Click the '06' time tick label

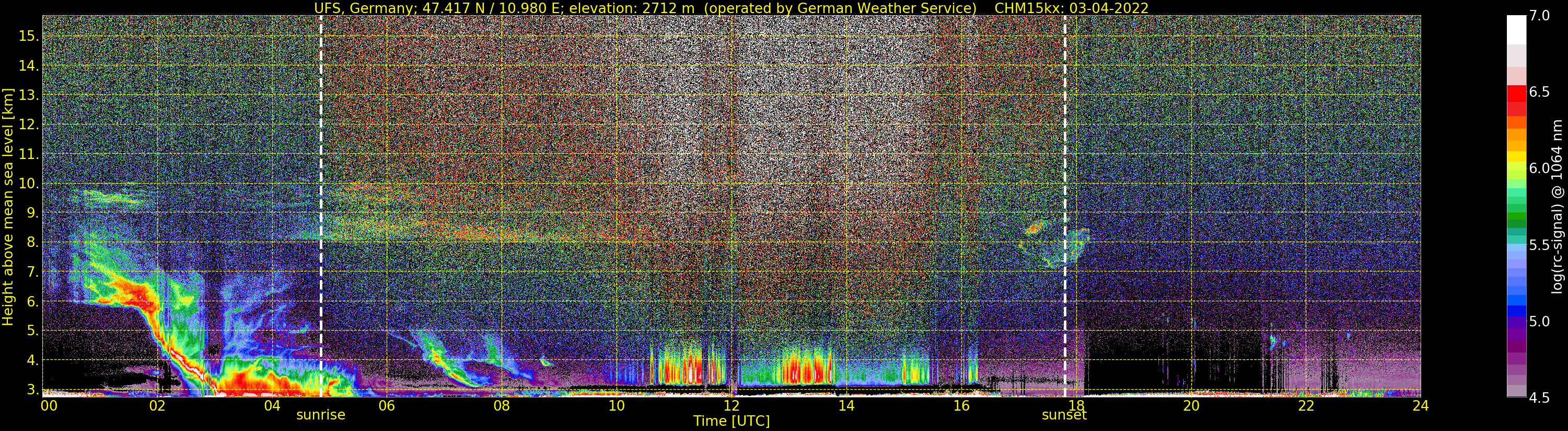(x=387, y=406)
